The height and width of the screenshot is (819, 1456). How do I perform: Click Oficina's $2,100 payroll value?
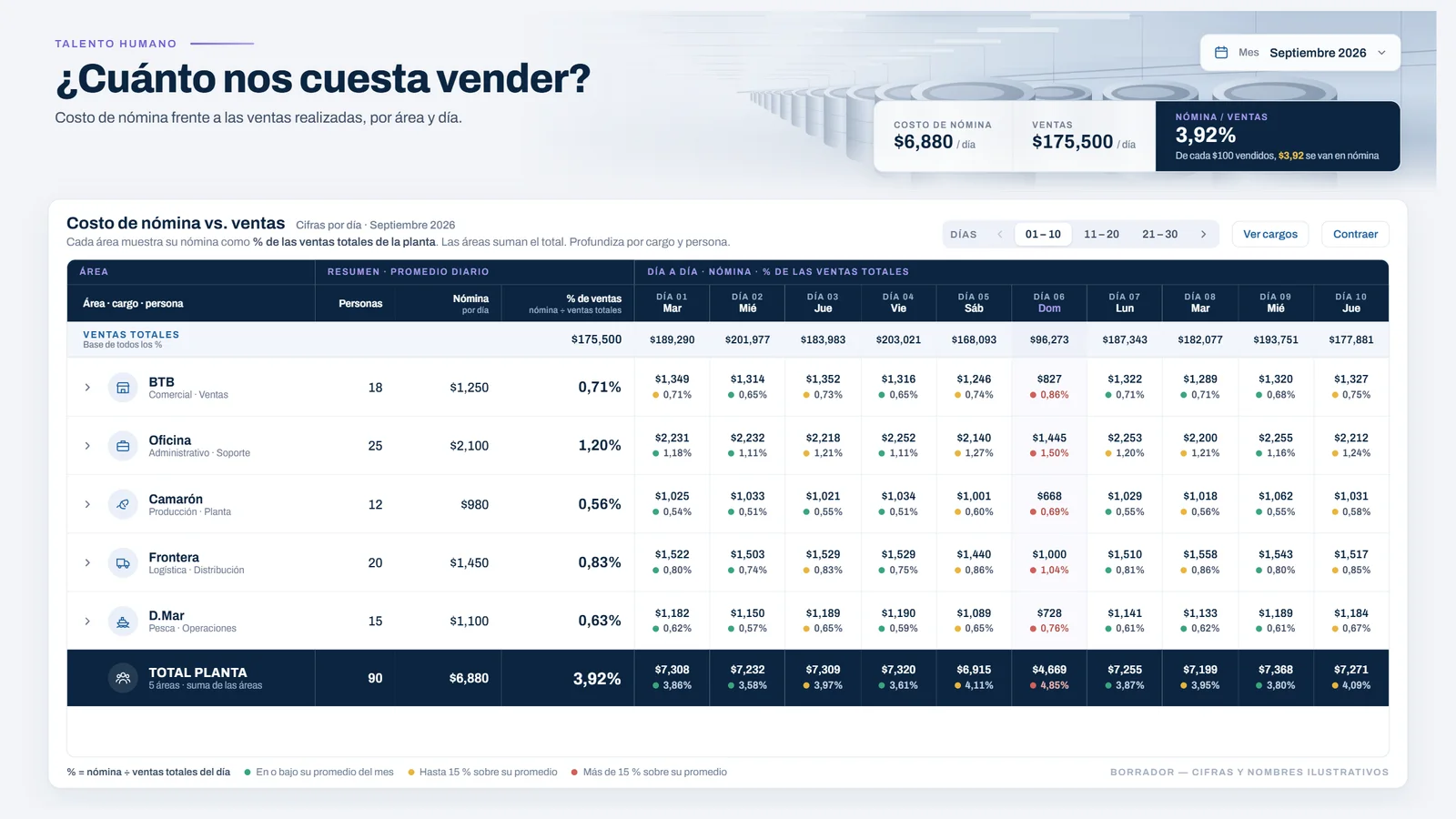pyautogui.click(x=469, y=446)
